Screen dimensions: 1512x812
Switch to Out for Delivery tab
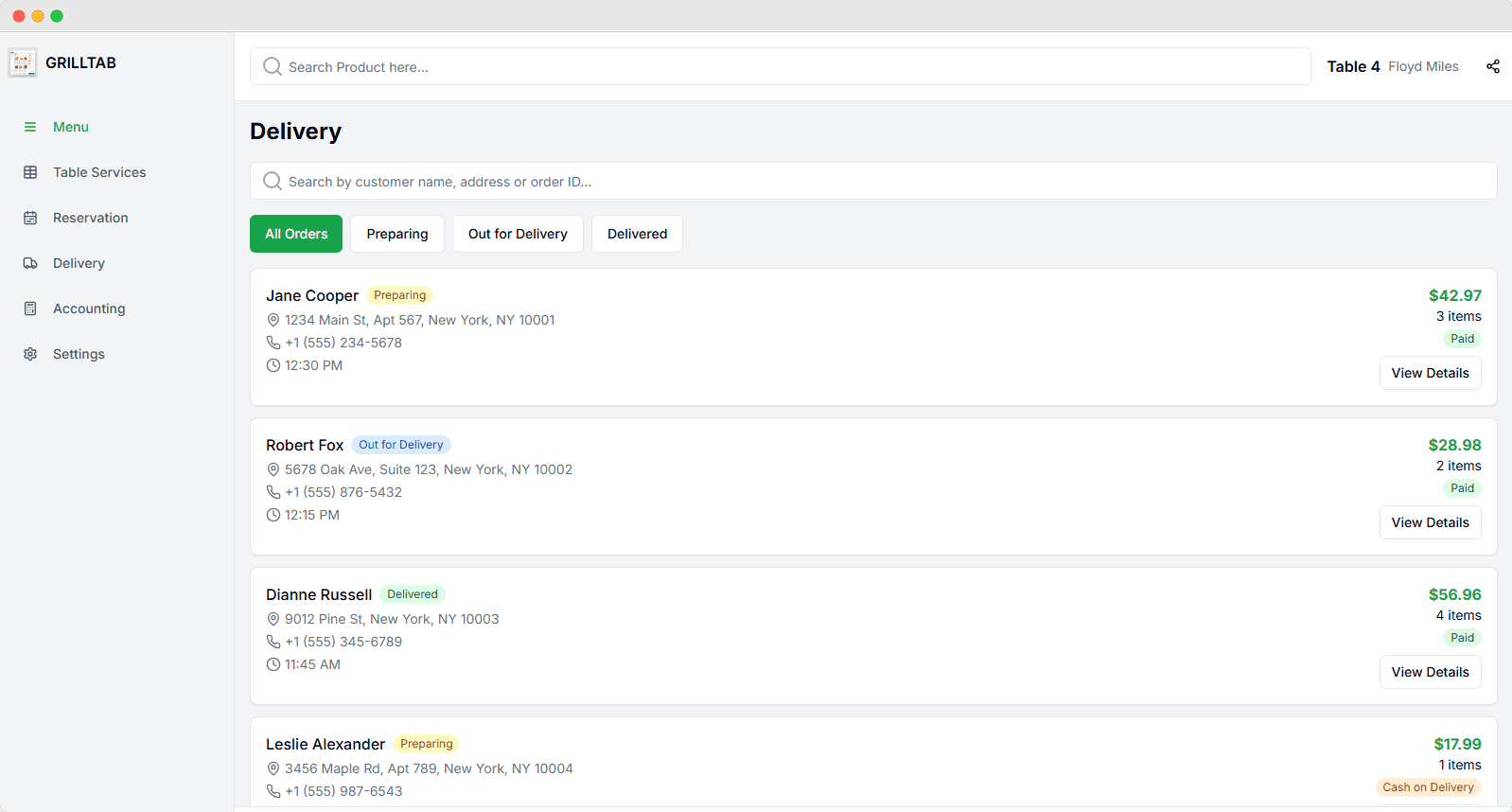pyautogui.click(x=518, y=234)
